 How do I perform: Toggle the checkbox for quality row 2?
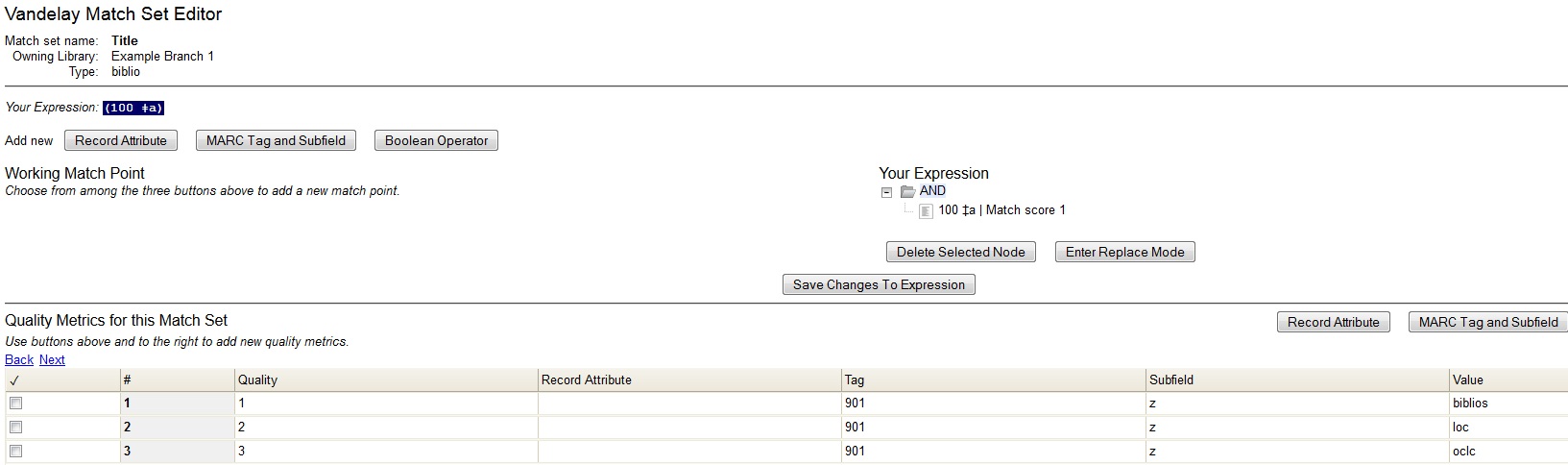pyautogui.click(x=15, y=428)
